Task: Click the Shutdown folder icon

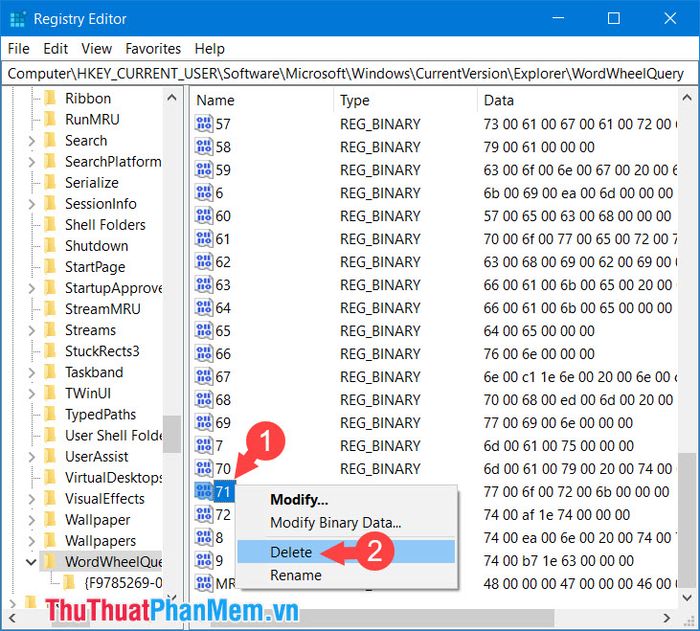Action: click(x=50, y=245)
